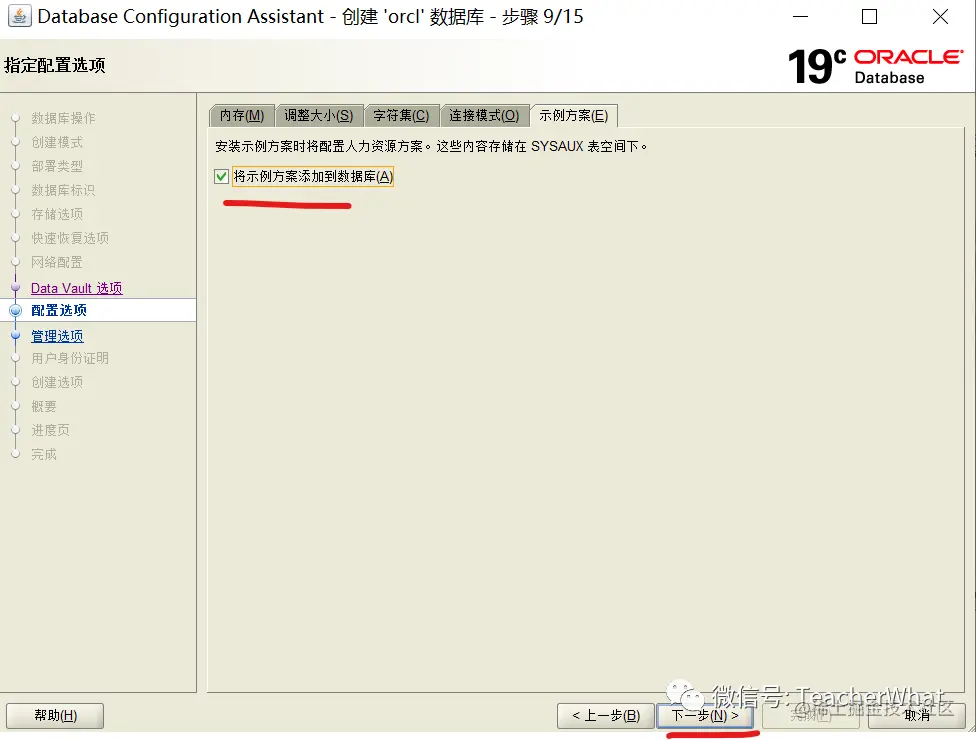Click the 部署类型 step label

[x=57, y=166]
